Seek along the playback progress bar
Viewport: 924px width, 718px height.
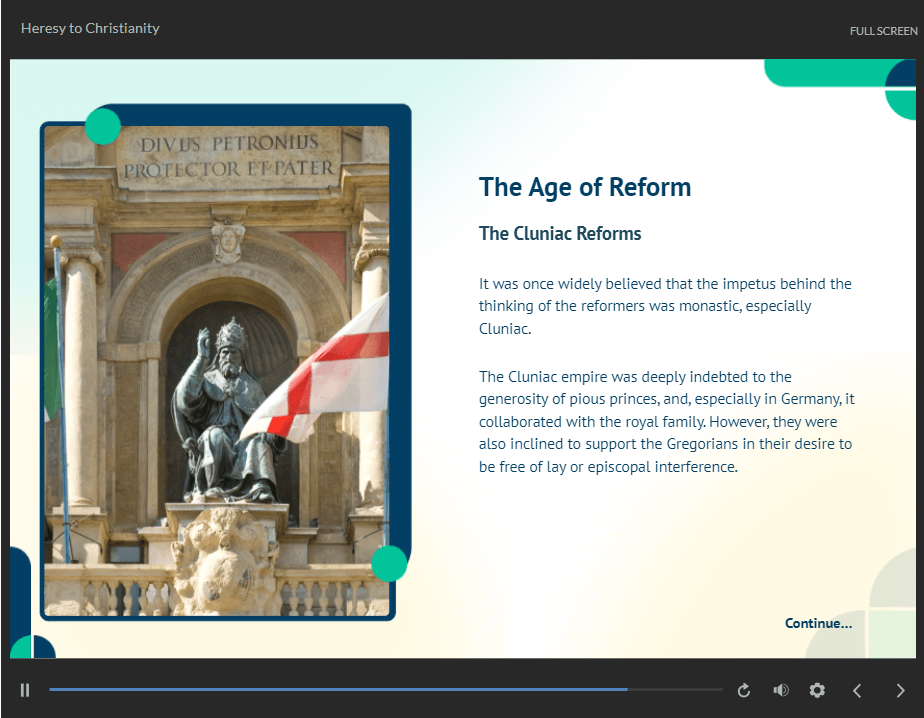pyautogui.click(x=386, y=689)
